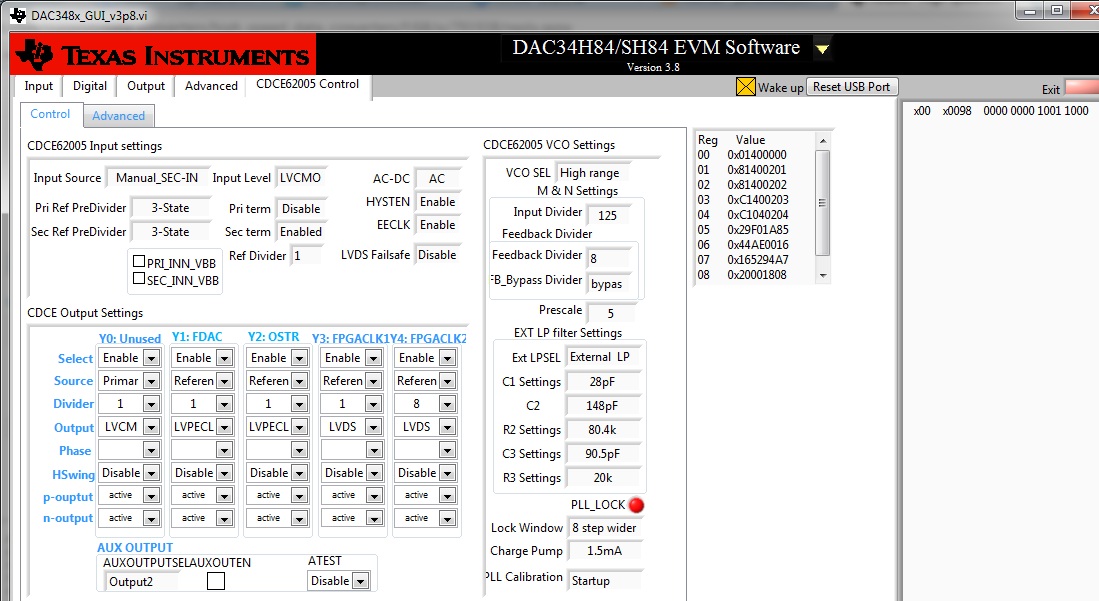Viewport: 1099px width, 601px height.
Task: Click the R2 Settings 80.4k field
Action: point(603,430)
